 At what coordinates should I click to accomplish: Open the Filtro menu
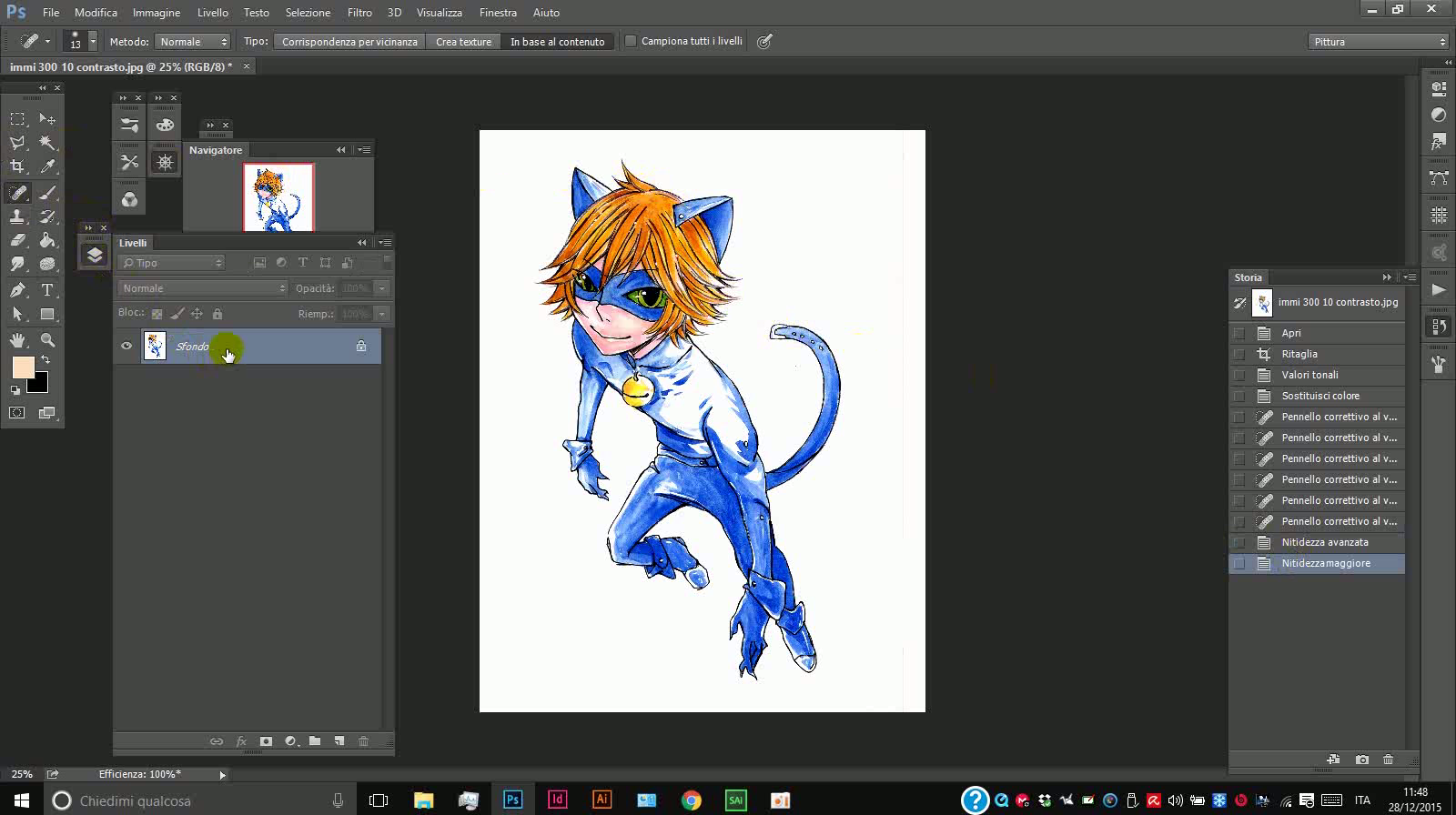[359, 13]
